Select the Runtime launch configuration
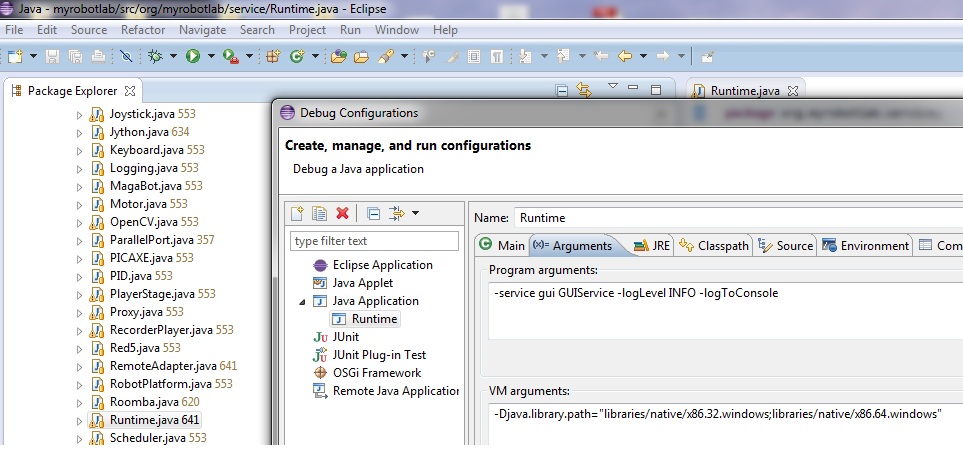This screenshot has width=963, height=455. pos(365,319)
